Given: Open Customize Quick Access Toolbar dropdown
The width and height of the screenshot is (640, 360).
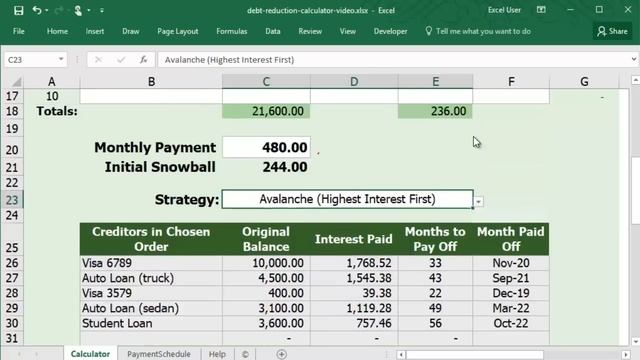Looking at the screenshot, I should [102, 10].
